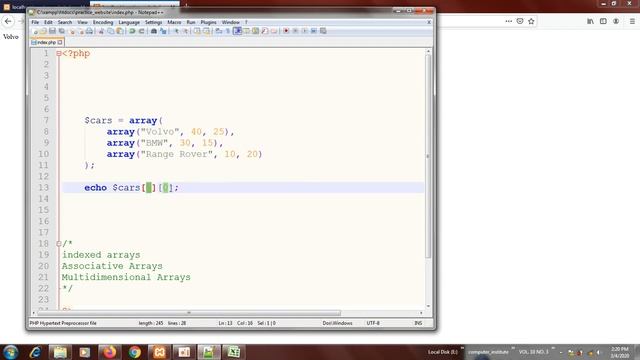Collapse the <?php fold marker on line 1
This screenshot has height=360, width=640.
[59, 53]
